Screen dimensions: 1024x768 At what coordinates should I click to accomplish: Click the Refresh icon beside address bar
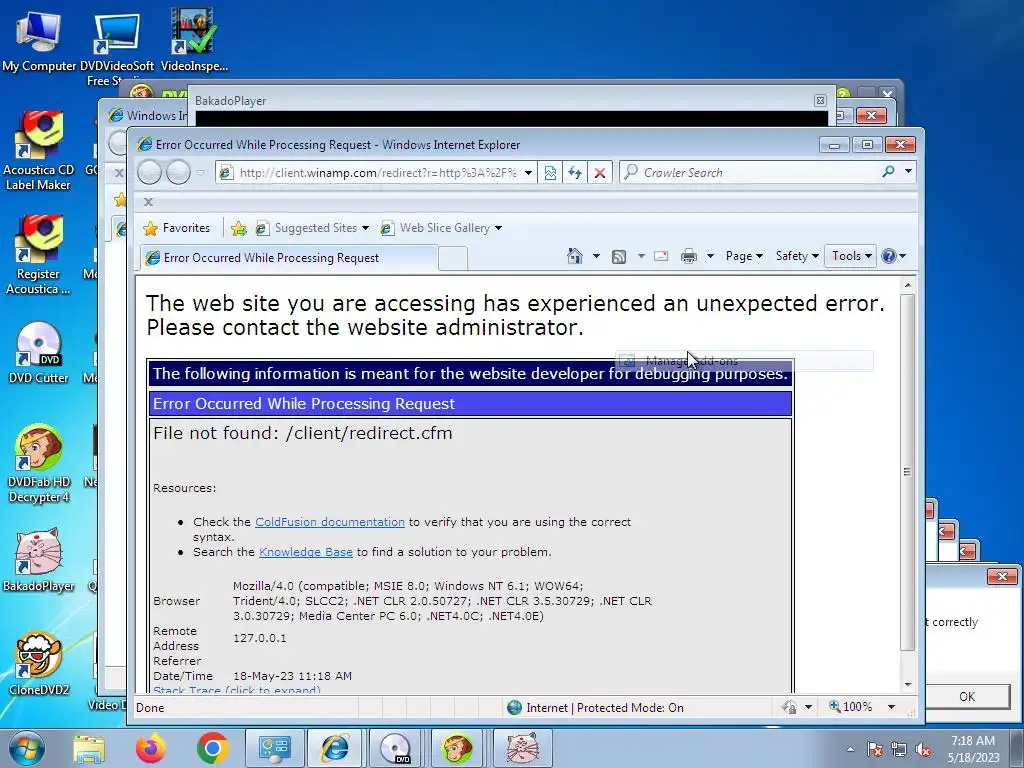tap(575, 172)
